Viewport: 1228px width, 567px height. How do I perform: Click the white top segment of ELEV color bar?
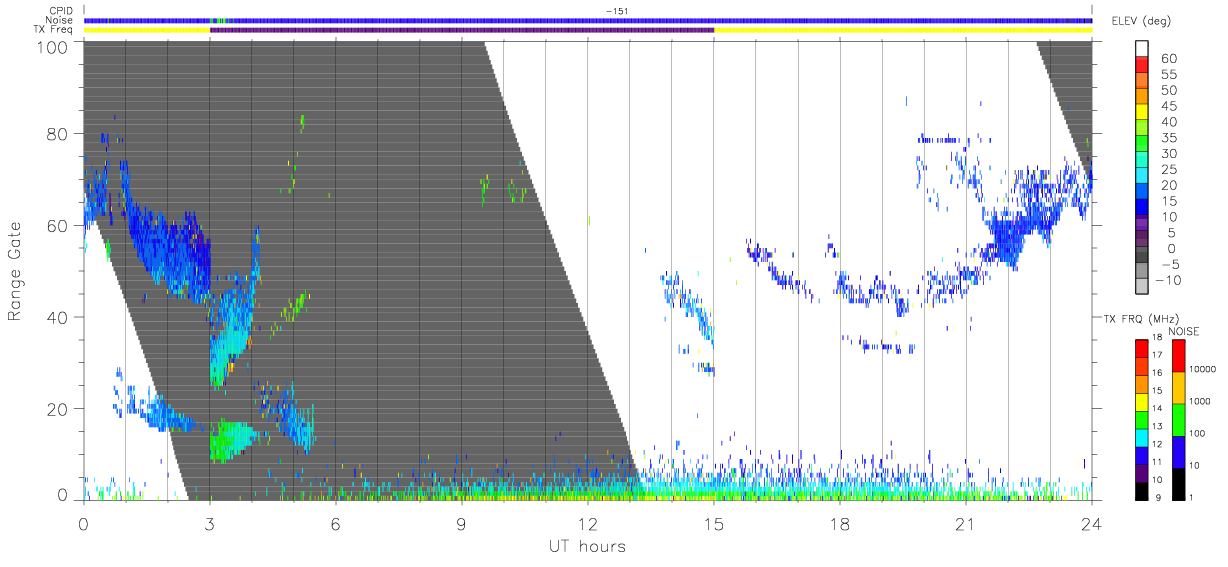click(x=1143, y=50)
